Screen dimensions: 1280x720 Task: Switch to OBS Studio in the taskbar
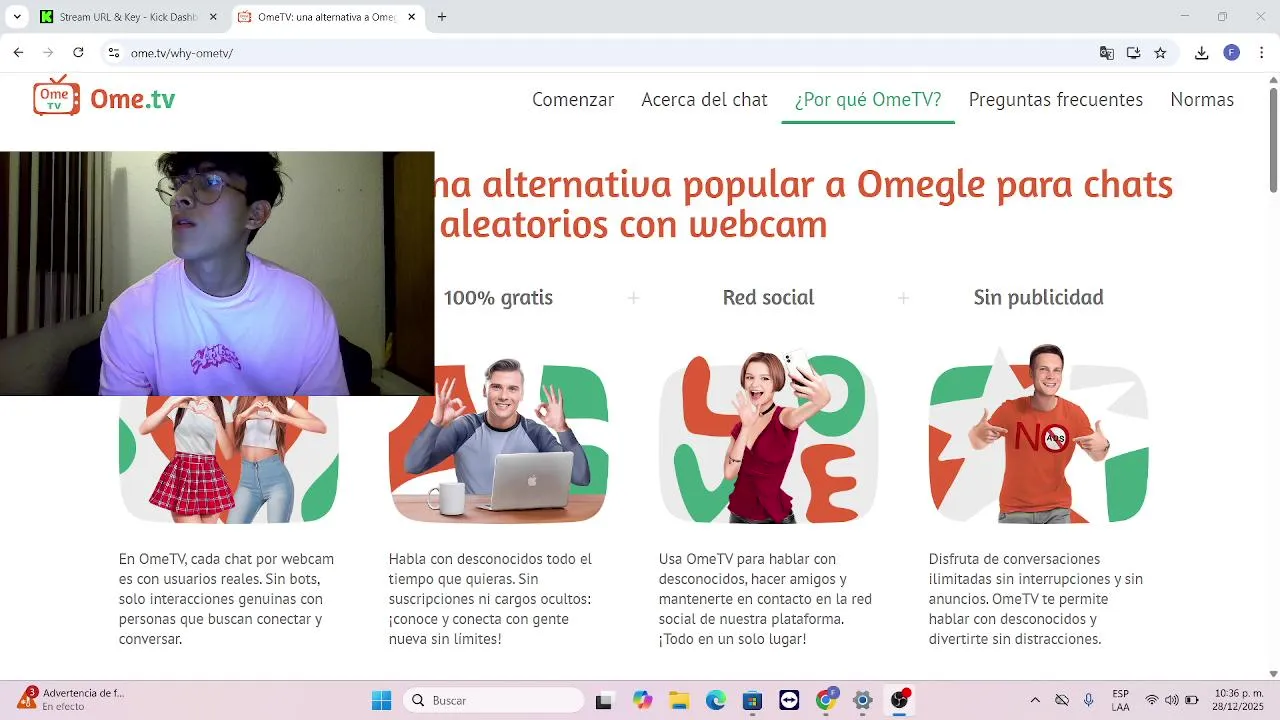click(900, 700)
